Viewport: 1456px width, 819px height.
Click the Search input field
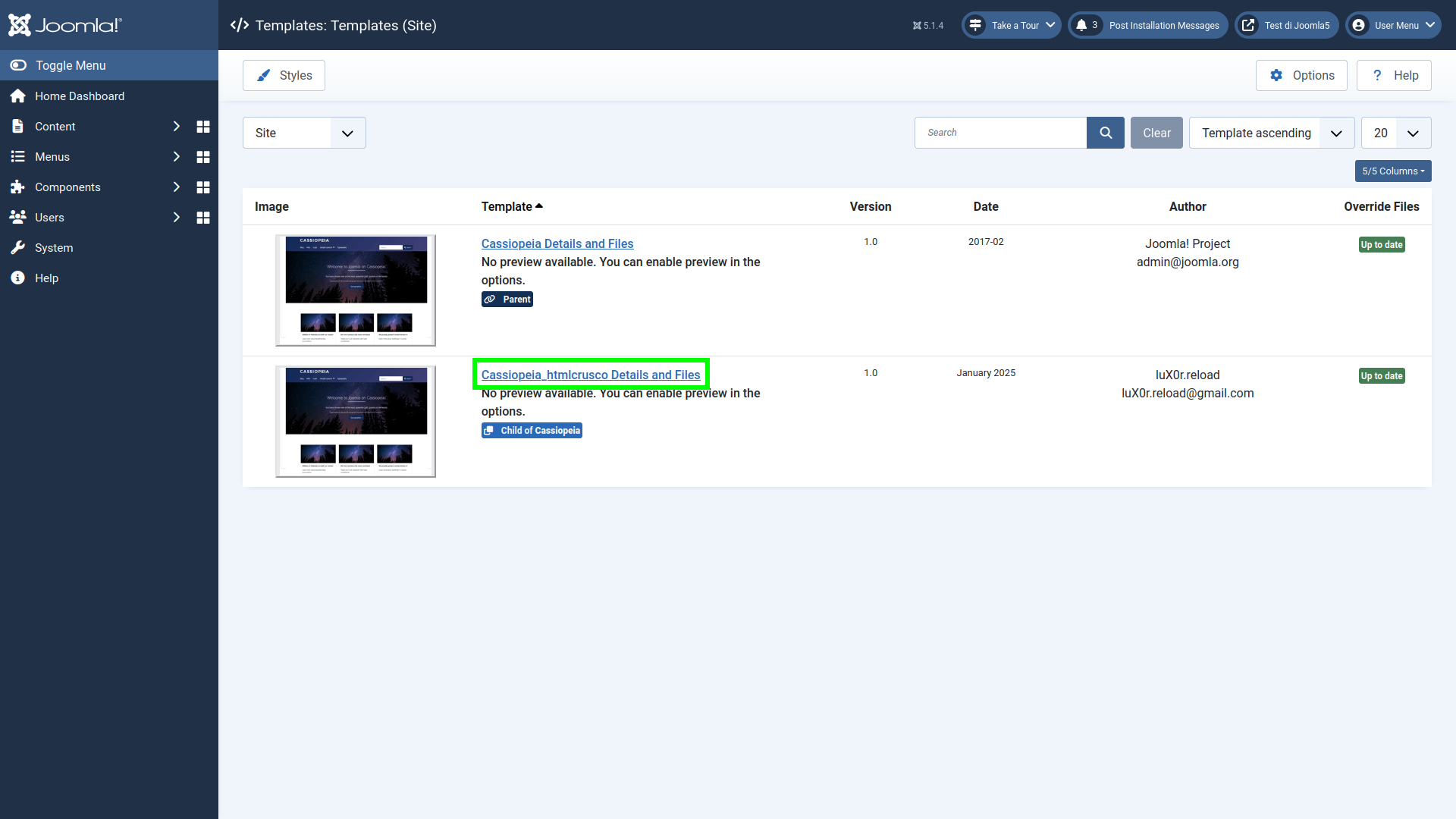[1000, 133]
